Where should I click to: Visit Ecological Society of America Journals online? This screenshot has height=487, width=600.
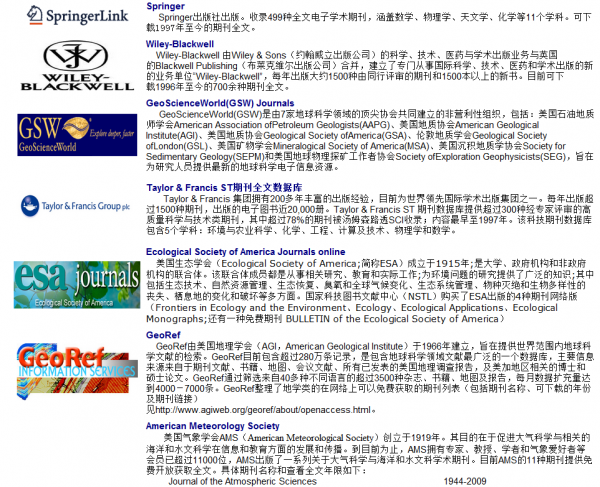point(245,252)
